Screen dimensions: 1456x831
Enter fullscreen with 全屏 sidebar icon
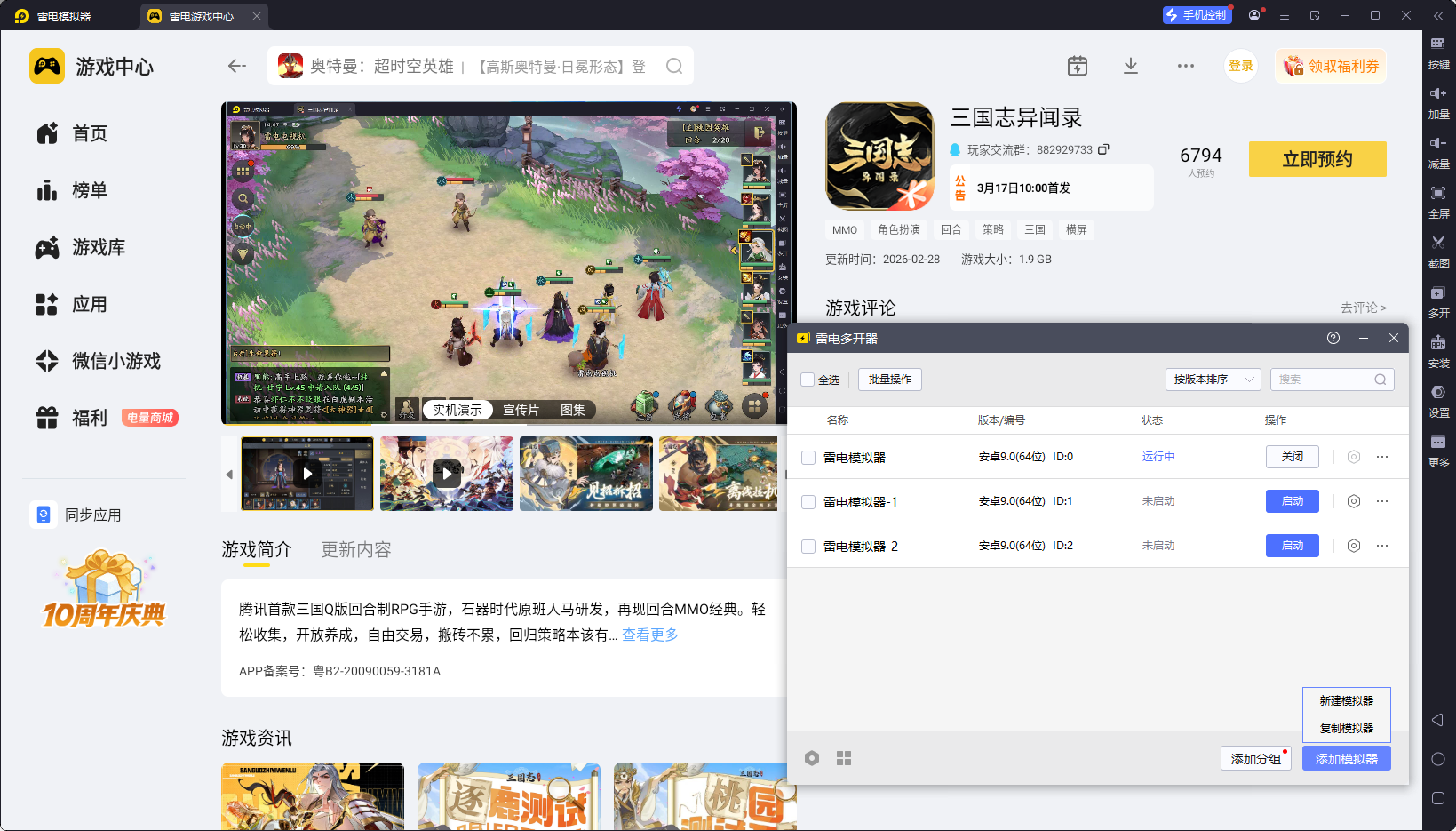coord(1438,203)
